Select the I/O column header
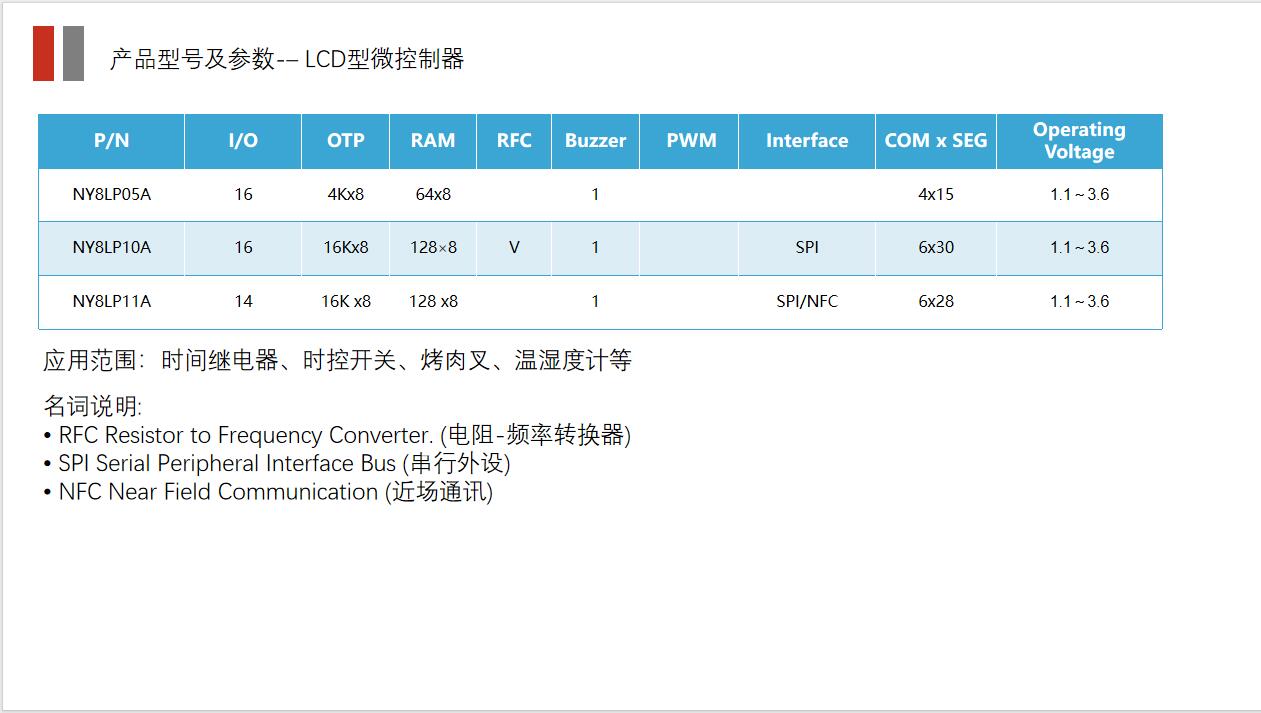 [x=243, y=141]
